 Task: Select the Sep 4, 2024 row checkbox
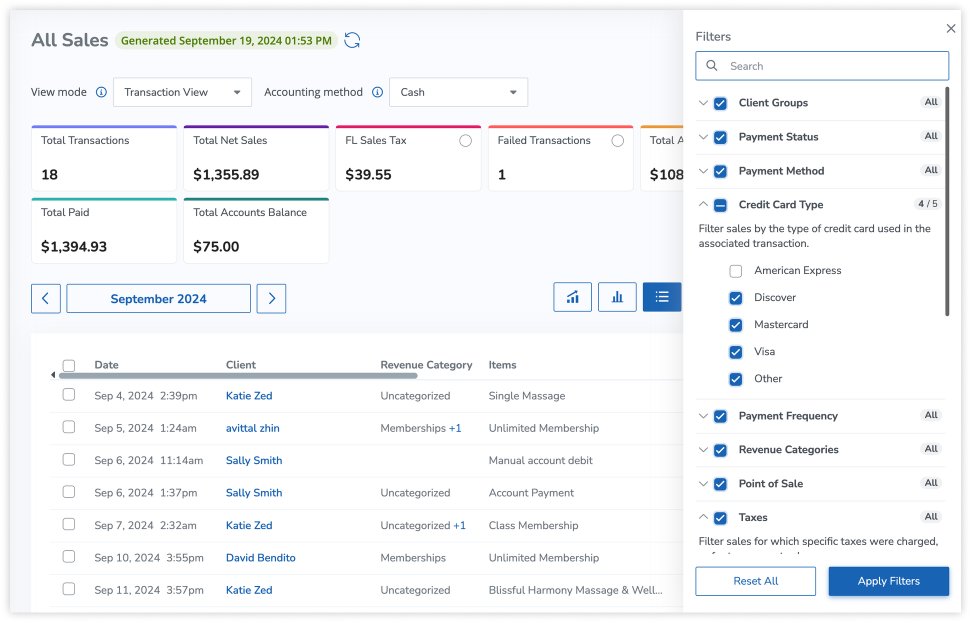(x=69, y=394)
